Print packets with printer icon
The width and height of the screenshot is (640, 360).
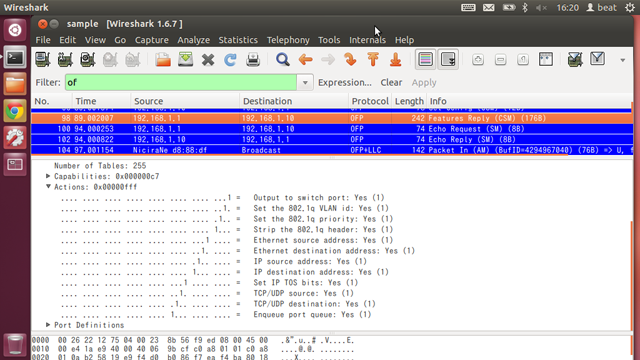(253, 60)
